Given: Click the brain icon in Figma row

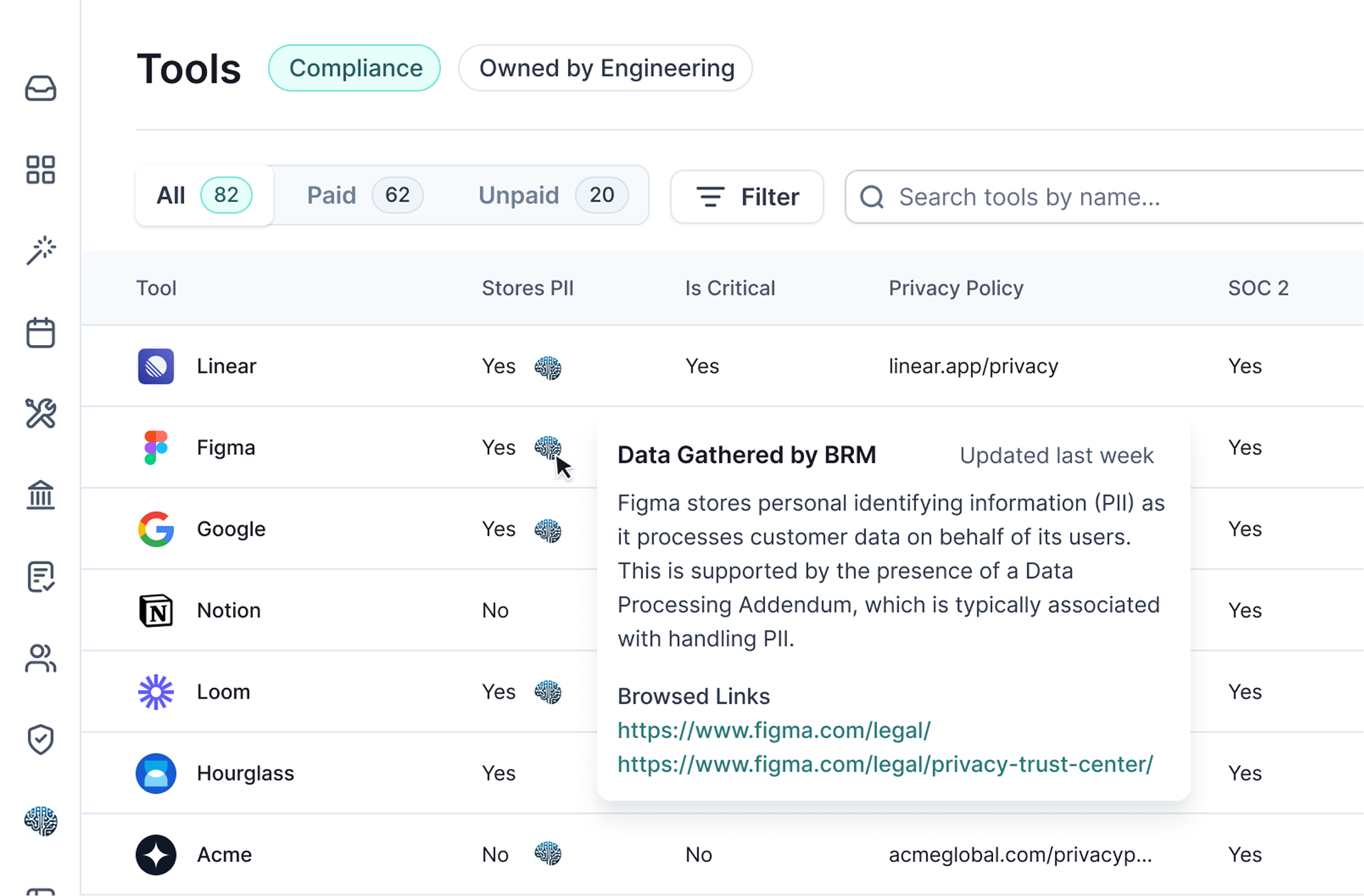Looking at the screenshot, I should 548,447.
